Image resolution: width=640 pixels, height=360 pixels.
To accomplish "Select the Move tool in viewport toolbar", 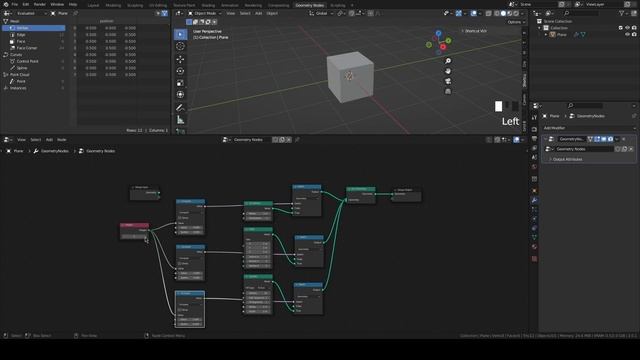I will pos(180,59).
